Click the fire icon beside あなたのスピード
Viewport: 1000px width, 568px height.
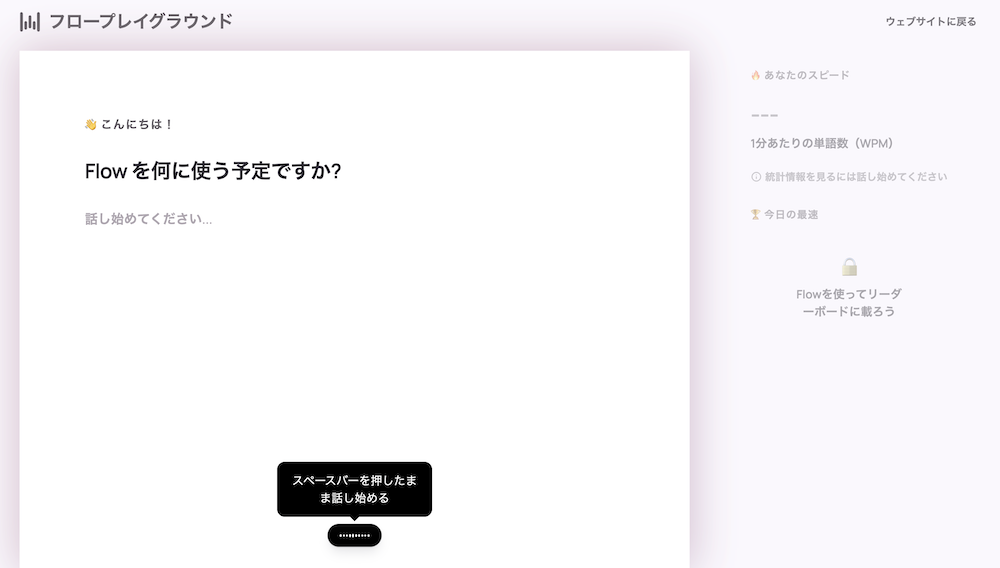[x=756, y=75]
